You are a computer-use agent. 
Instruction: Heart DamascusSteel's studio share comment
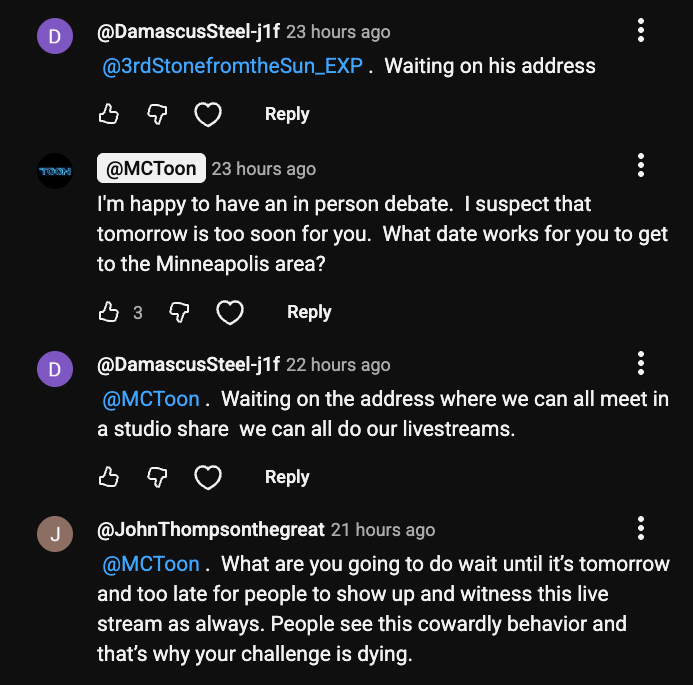point(207,478)
